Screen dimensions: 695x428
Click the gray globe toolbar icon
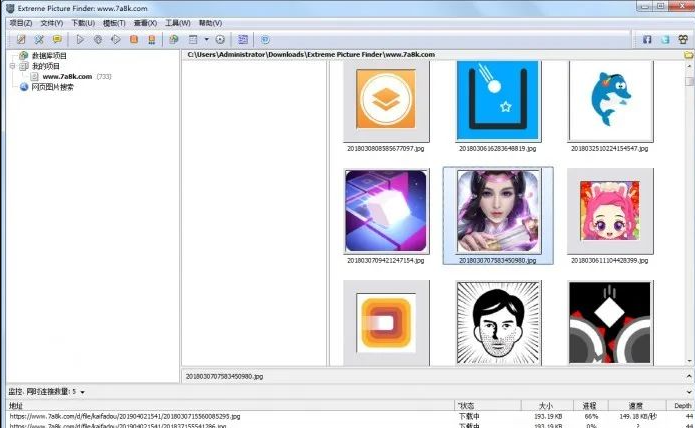98,39
